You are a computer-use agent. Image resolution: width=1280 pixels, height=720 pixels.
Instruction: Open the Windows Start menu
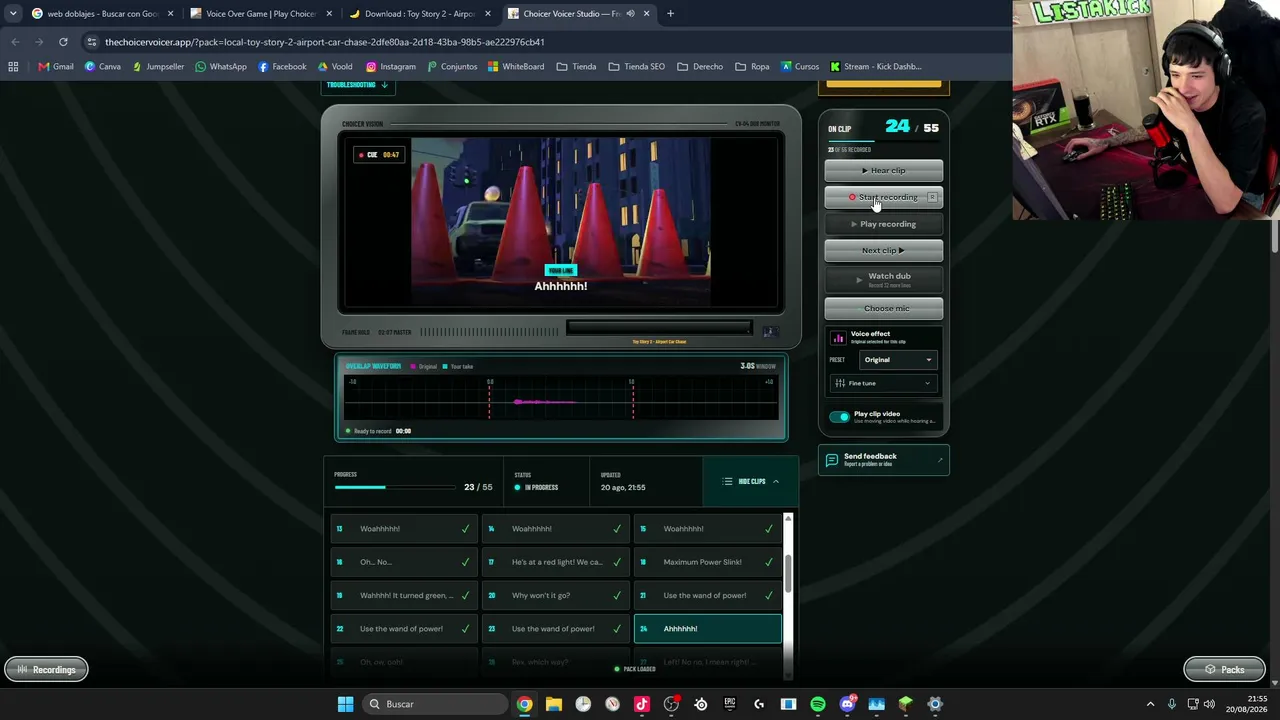[345, 704]
